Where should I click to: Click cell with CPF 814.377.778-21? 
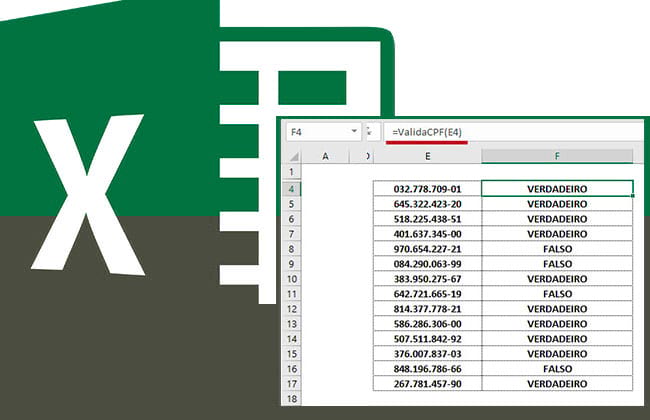(427, 309)
